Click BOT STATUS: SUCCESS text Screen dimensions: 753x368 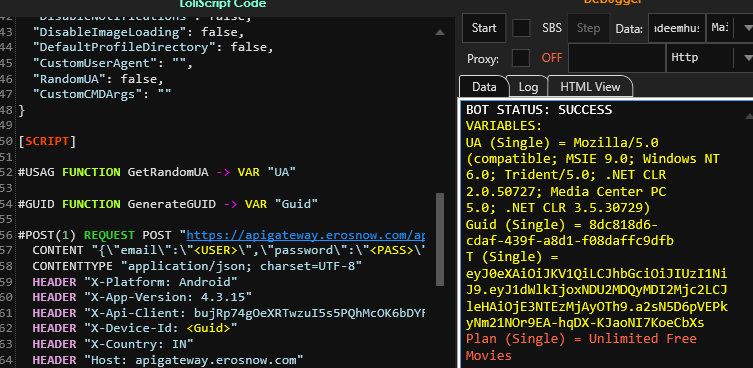539,110
